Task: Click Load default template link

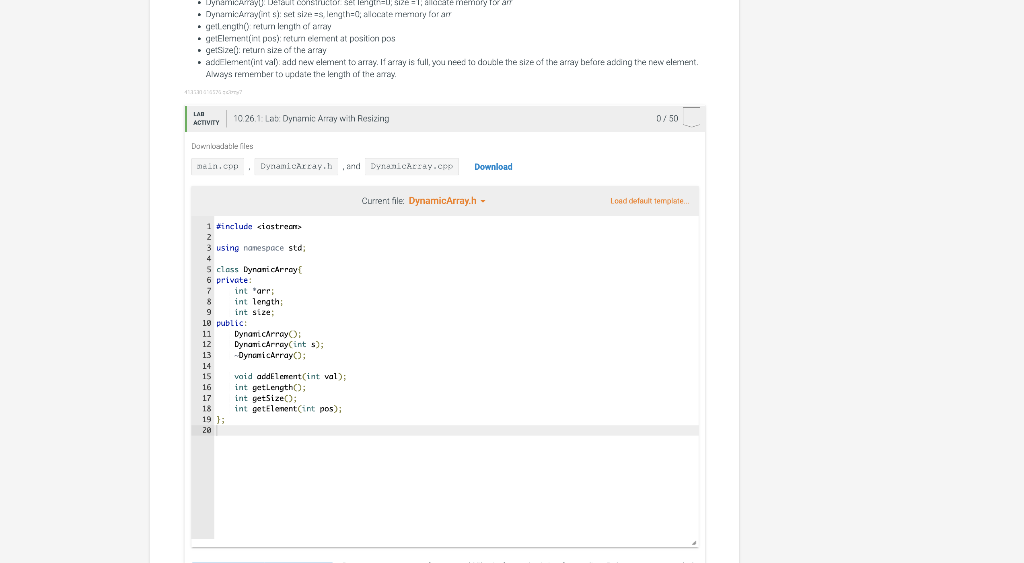Action: (649, 201)
